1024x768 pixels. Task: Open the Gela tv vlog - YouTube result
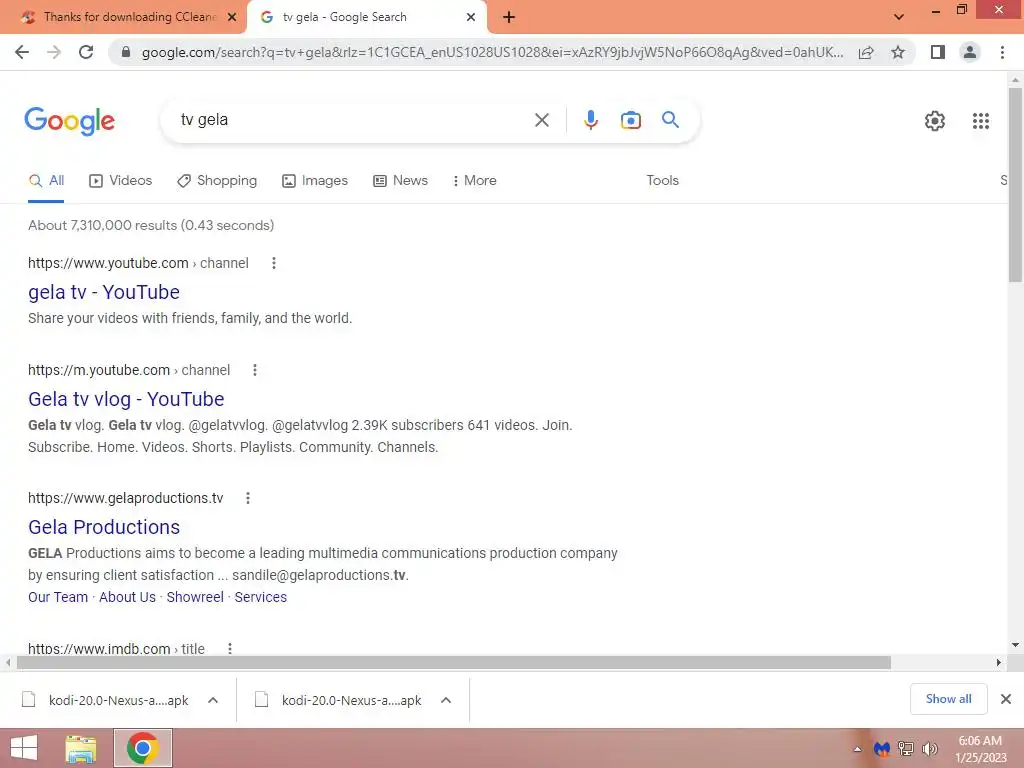126,399
